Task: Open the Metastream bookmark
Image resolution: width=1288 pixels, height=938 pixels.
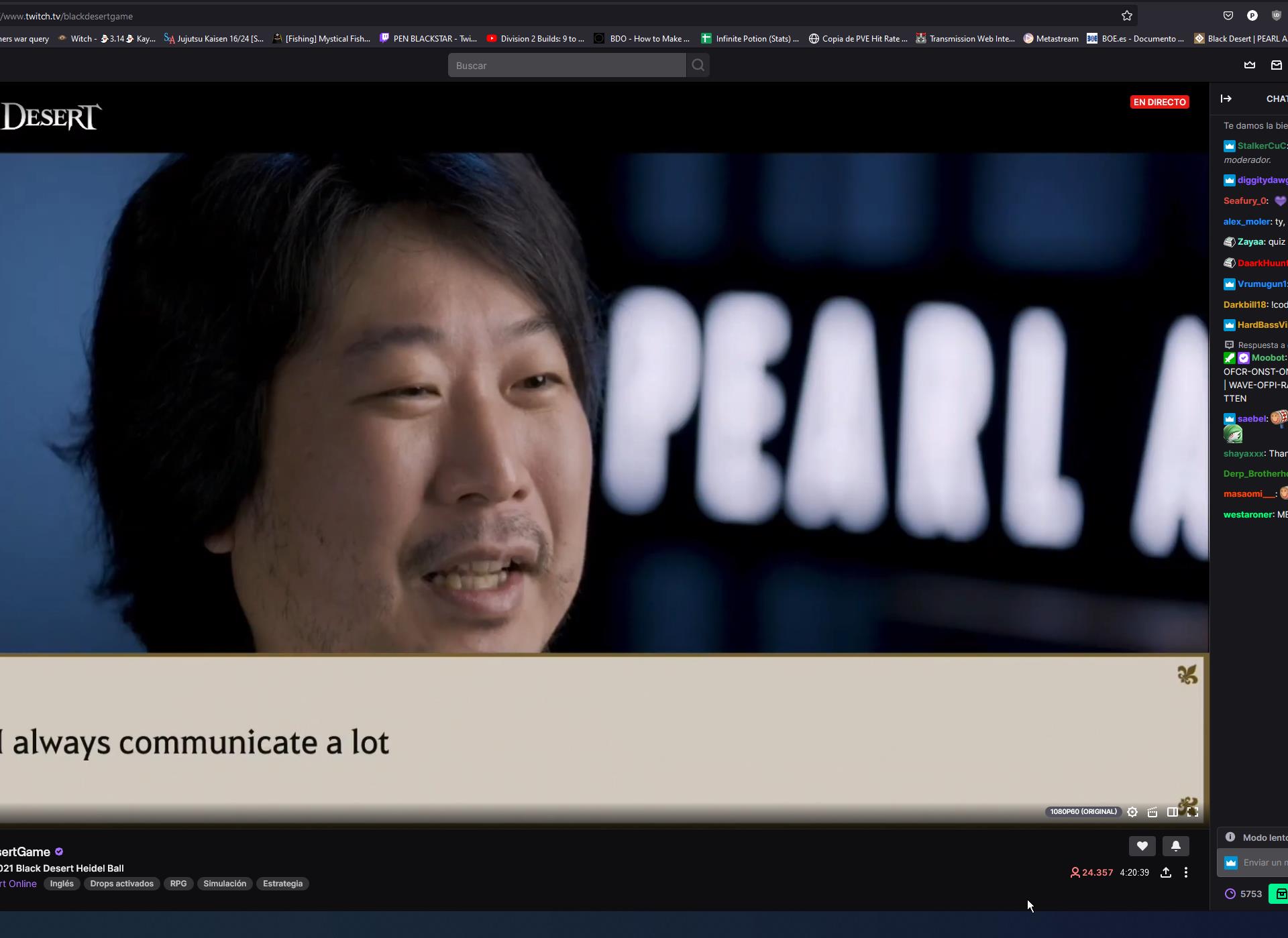Action: (1051, 39)
